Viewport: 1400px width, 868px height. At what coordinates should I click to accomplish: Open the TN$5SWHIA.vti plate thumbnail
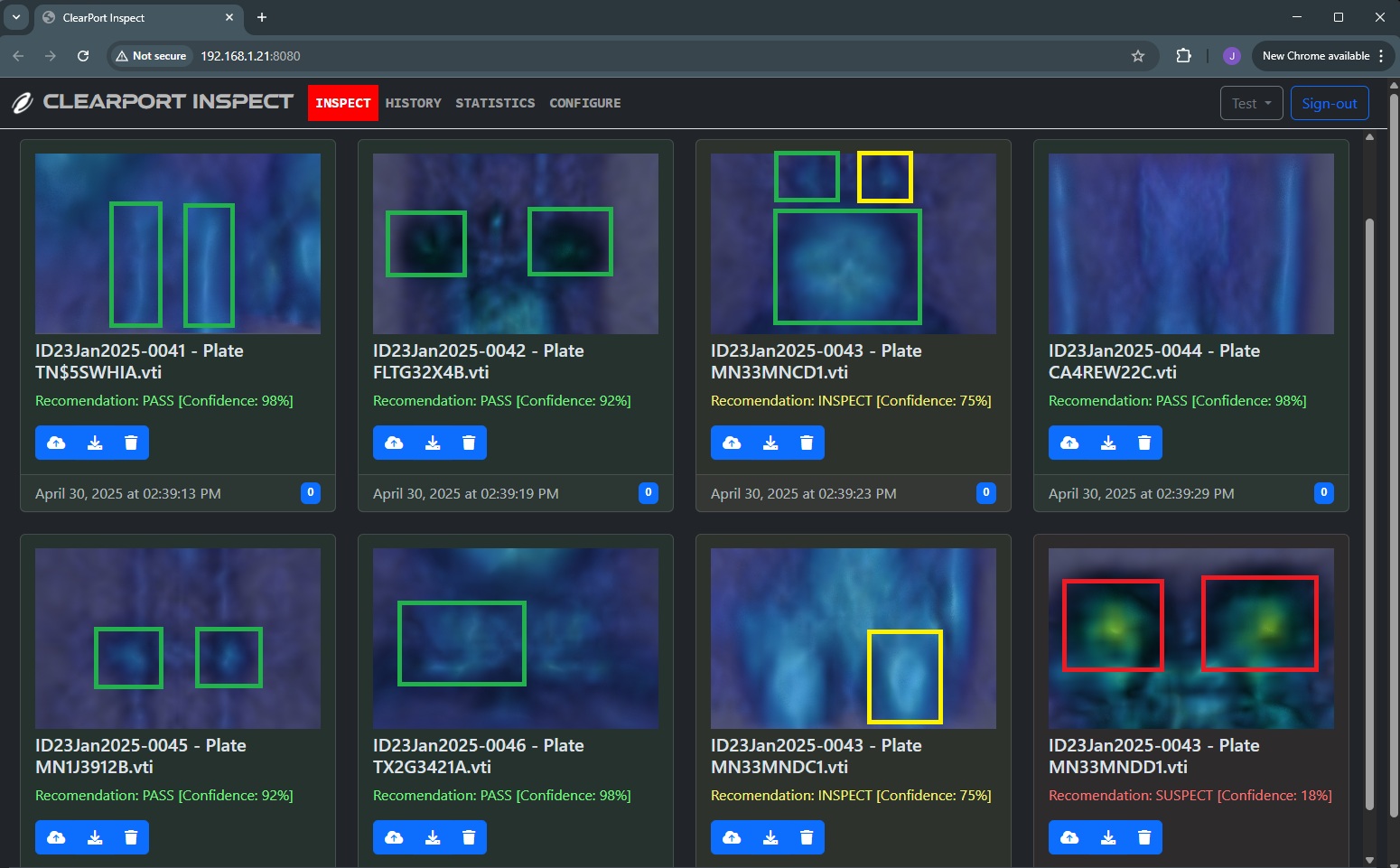tap(178, 244)
